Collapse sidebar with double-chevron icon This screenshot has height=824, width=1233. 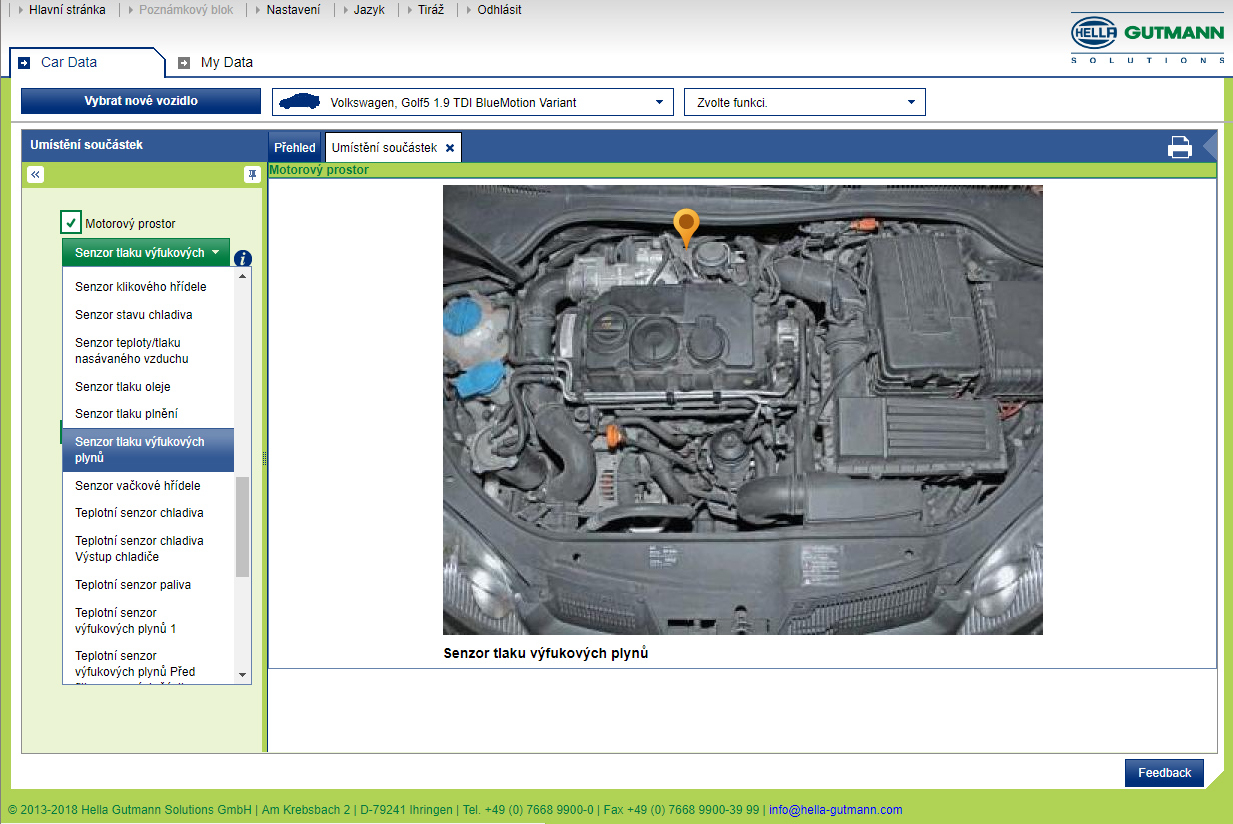coord(36,174)
